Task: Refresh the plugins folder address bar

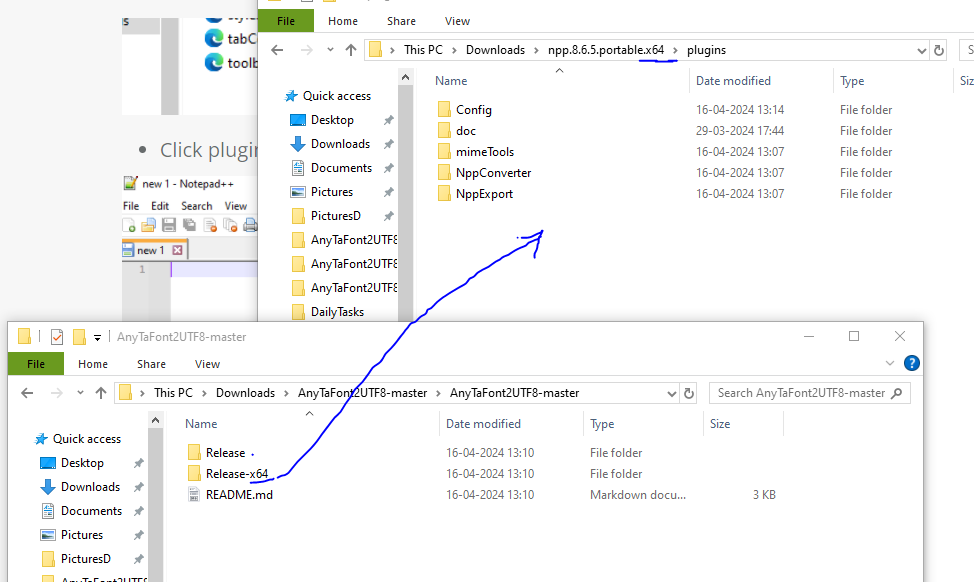Action: 938,50
